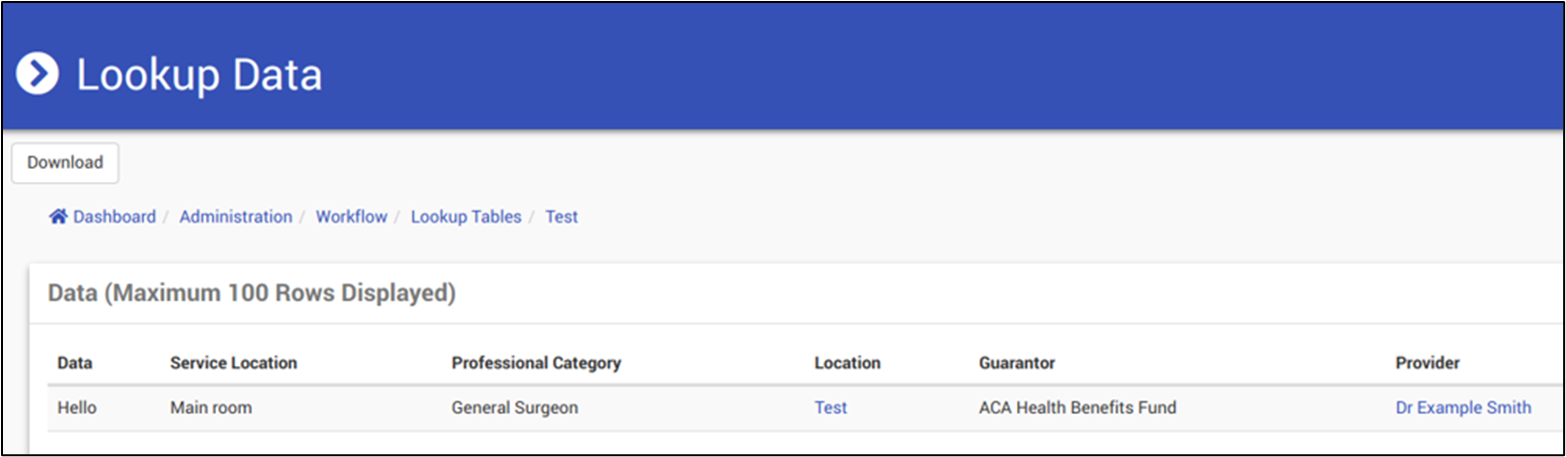
Task: Click the Location column header
Action: [847, 363]
